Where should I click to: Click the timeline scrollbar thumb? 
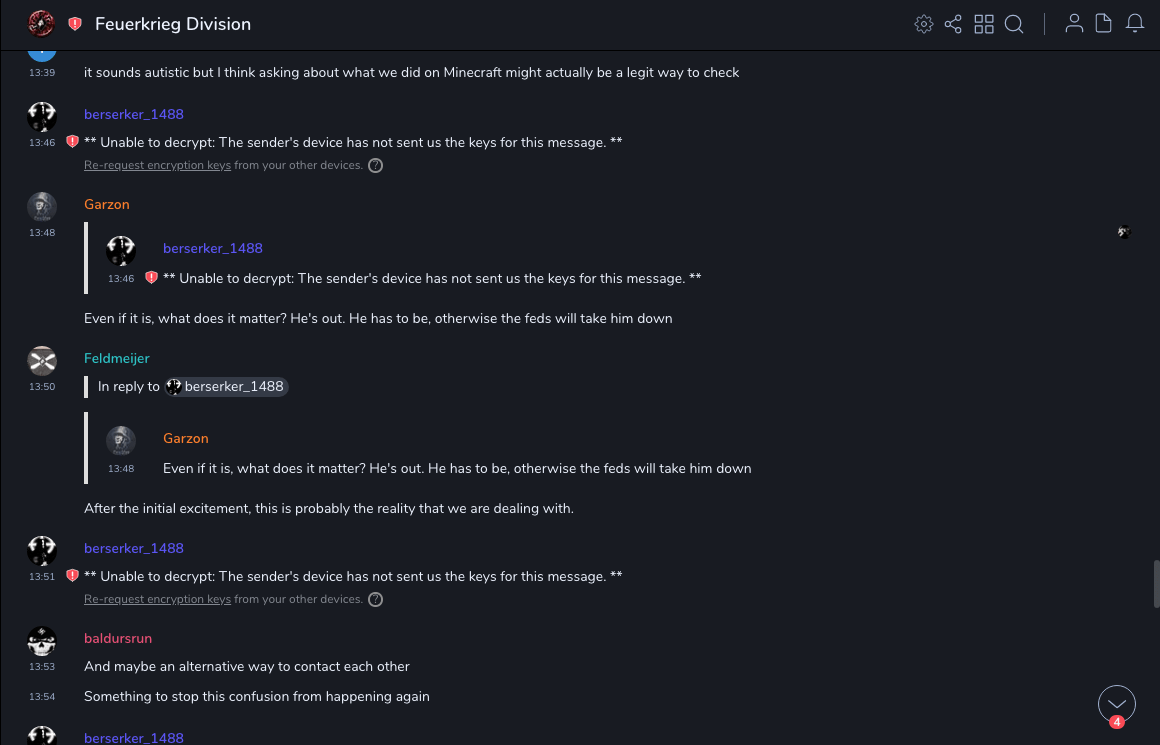pos(1156,583)
